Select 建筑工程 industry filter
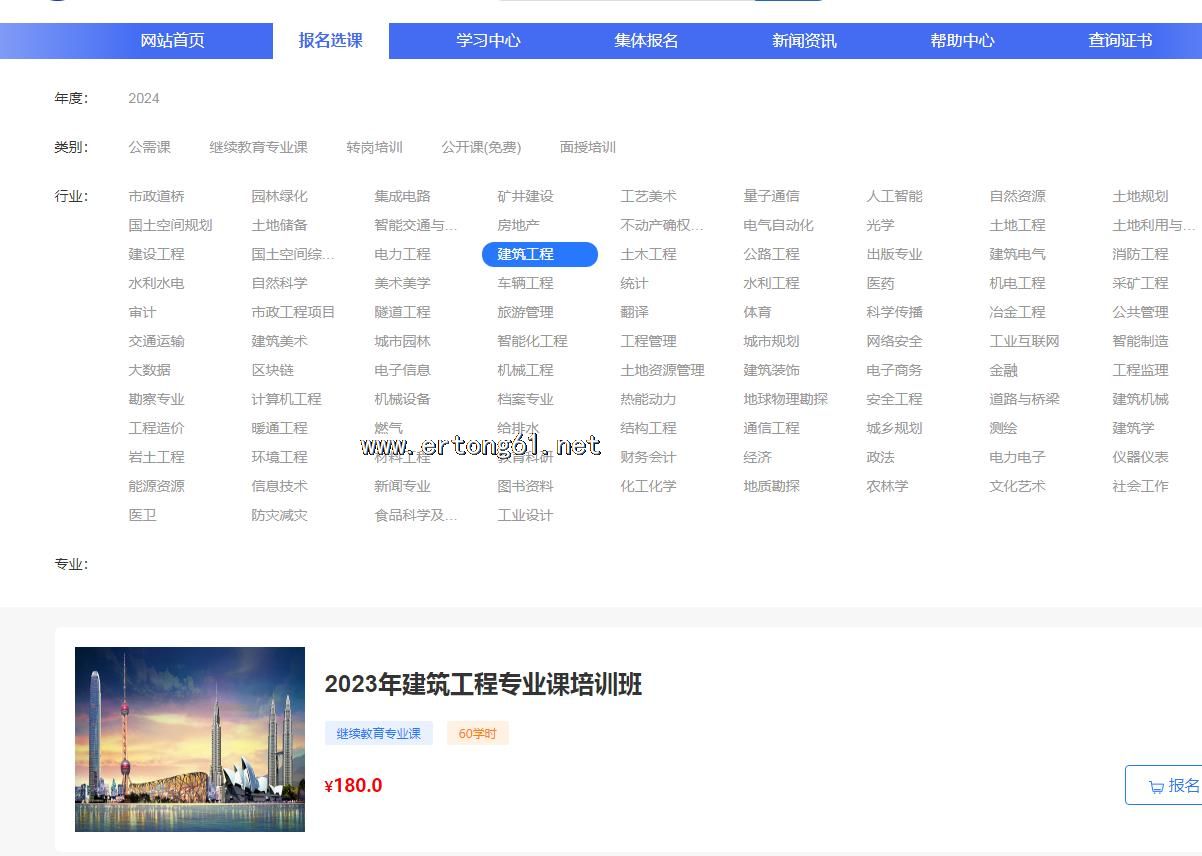Image resolution: width=1202 pixels, height=856 pixels. (539, 254)
